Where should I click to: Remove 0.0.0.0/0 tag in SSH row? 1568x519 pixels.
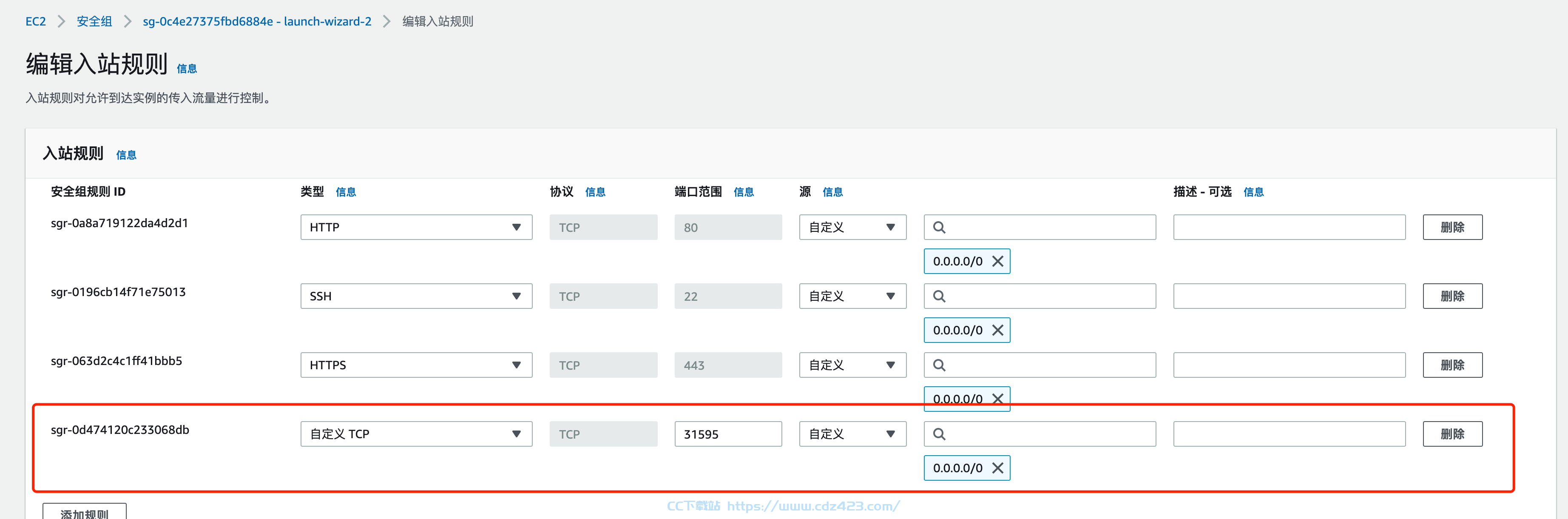998,330
